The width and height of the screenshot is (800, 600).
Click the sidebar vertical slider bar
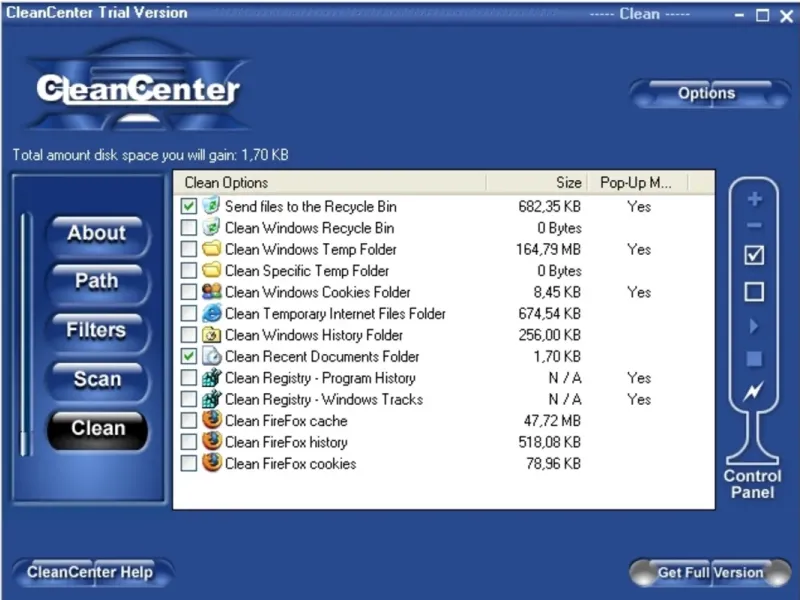[x=24, y=334]
